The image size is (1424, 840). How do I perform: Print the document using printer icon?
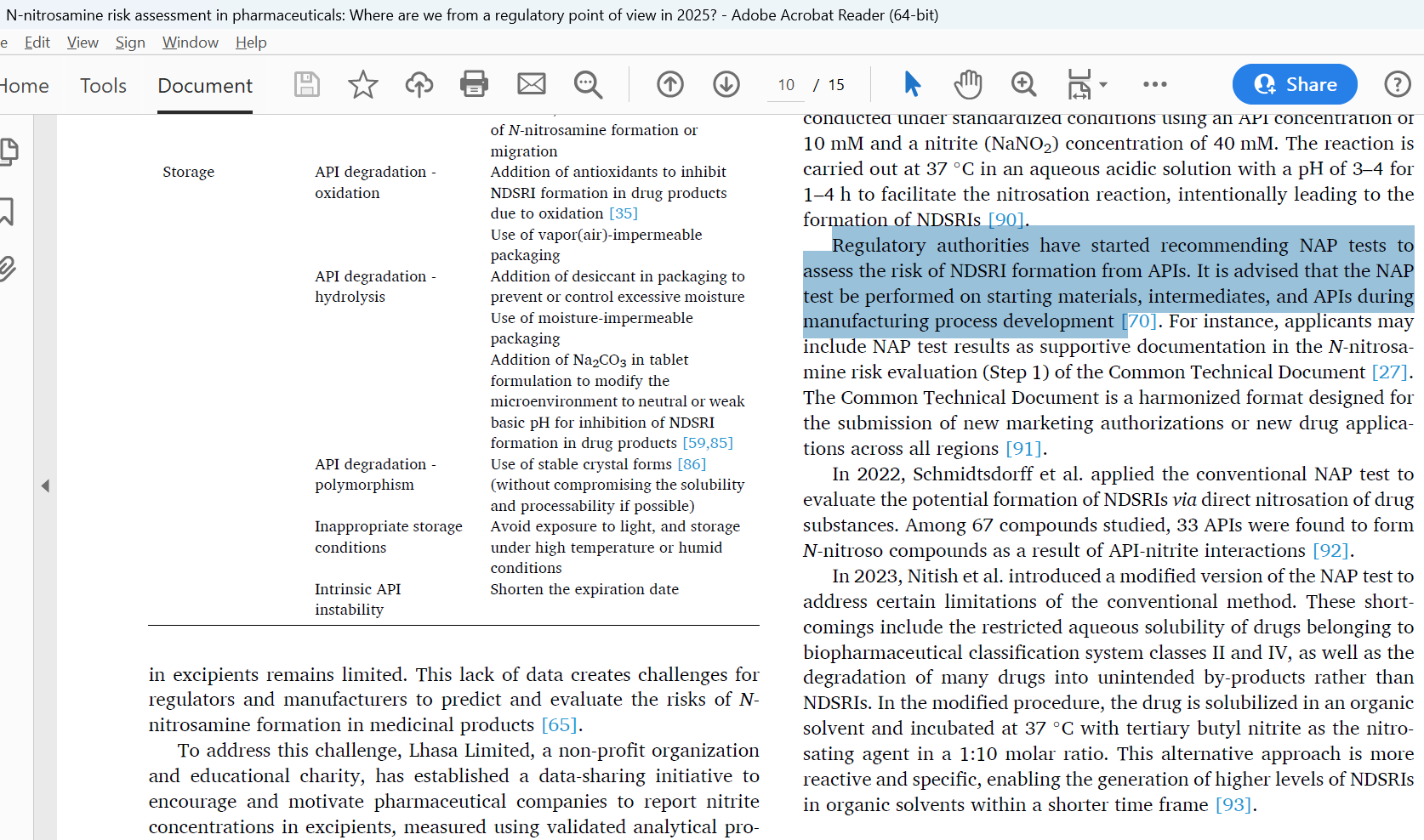click(x=474, y=84)
